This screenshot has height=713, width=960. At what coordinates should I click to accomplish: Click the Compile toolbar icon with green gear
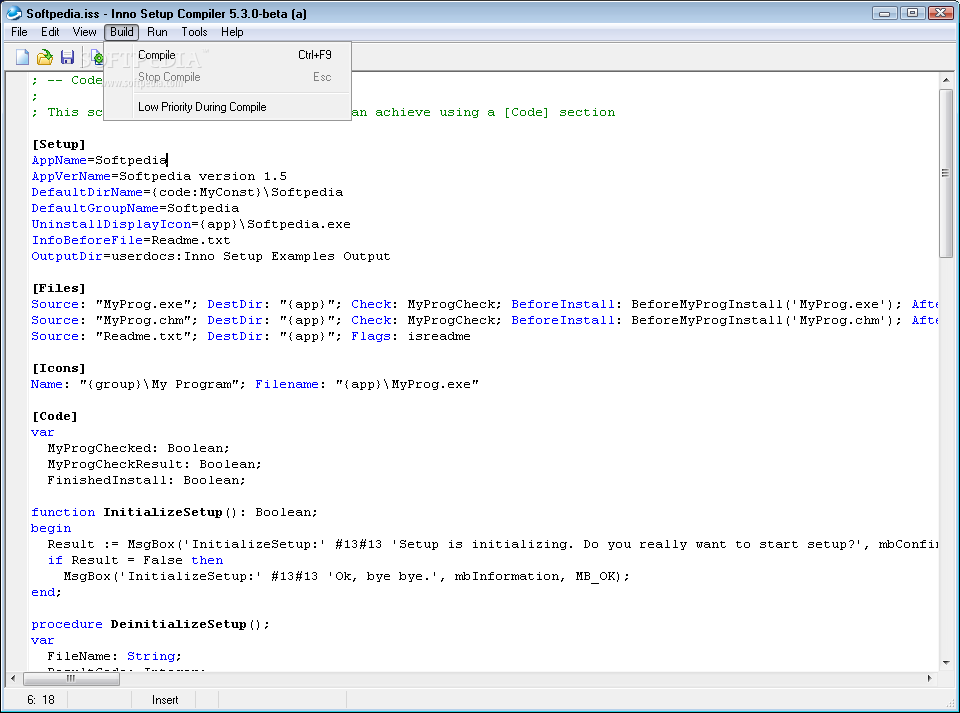(x=97, y=57)
